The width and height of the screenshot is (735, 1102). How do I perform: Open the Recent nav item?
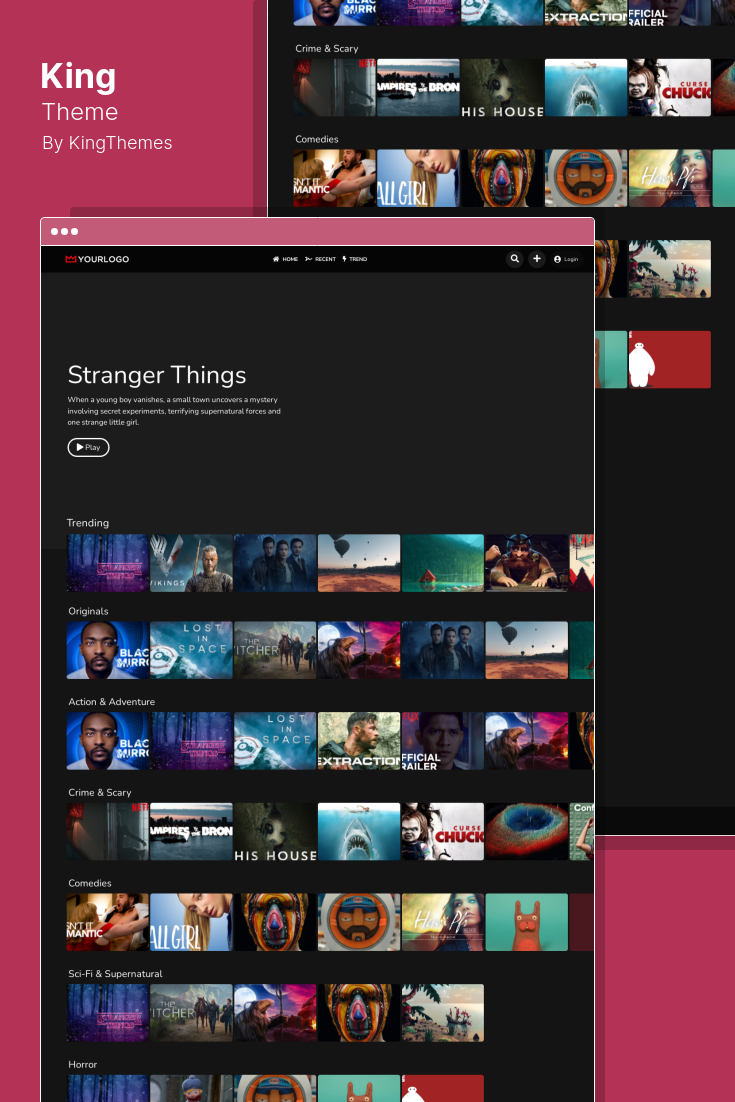coord(320,259)
